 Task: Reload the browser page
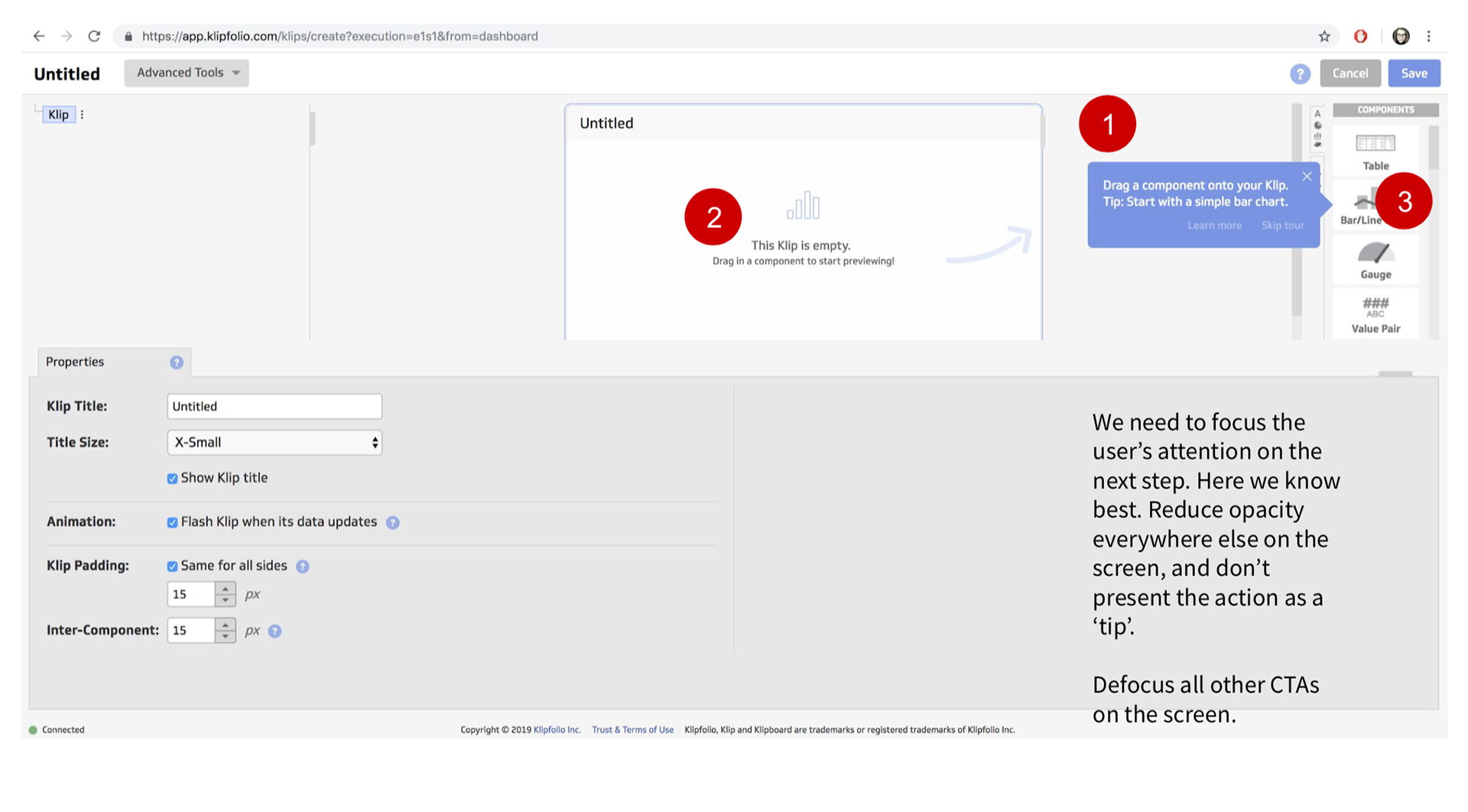(94, 36)
